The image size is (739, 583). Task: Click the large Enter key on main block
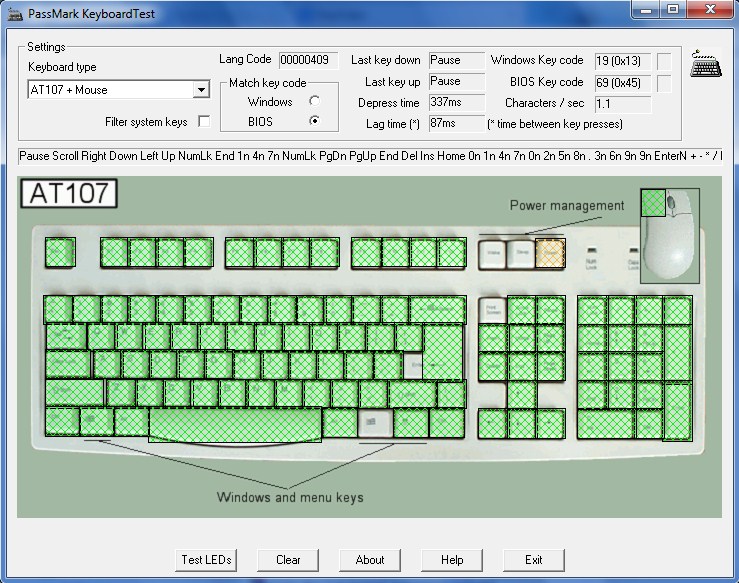click(x=443, y=352)
